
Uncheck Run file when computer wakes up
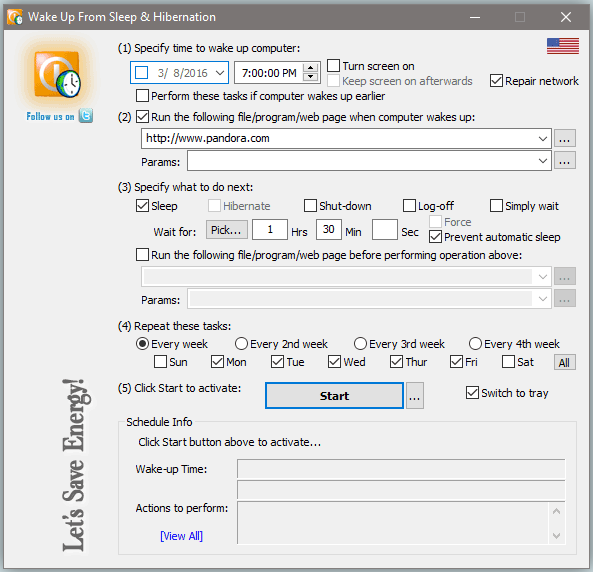142,117
